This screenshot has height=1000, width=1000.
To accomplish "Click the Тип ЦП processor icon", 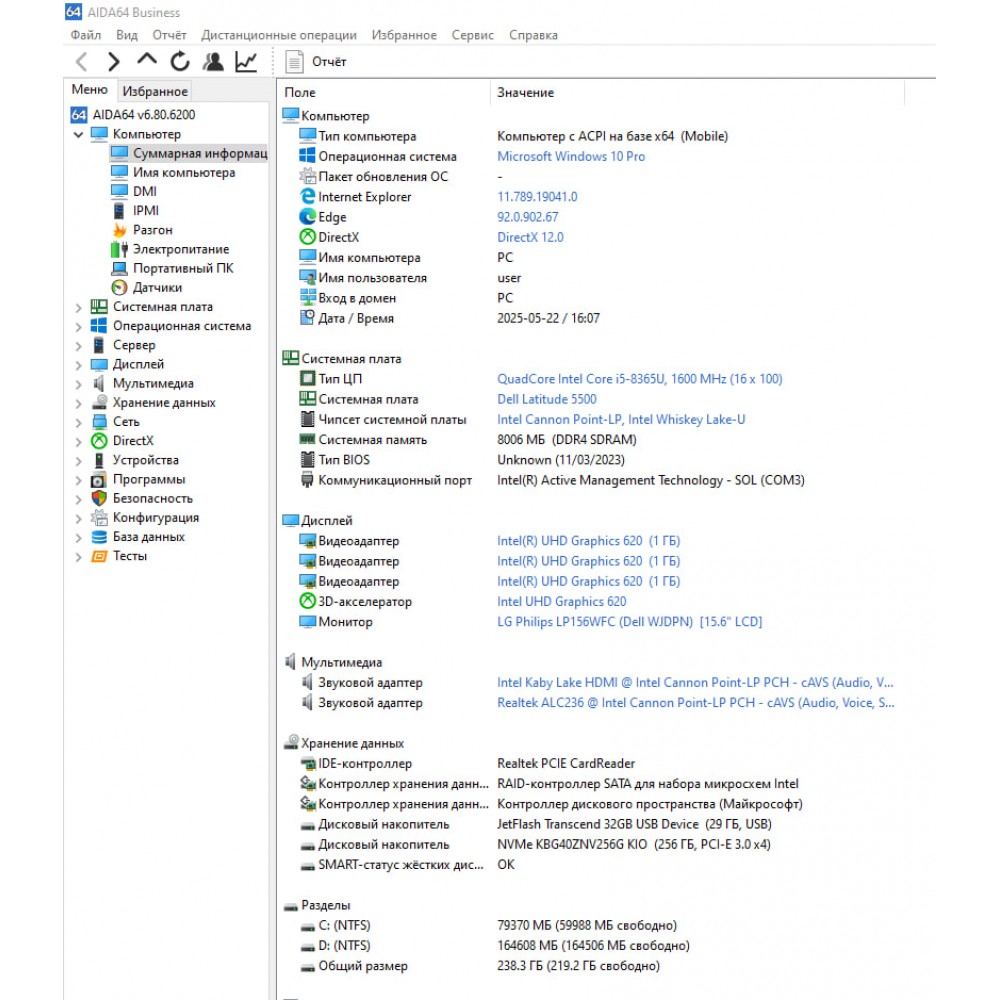I will (307, 379).
